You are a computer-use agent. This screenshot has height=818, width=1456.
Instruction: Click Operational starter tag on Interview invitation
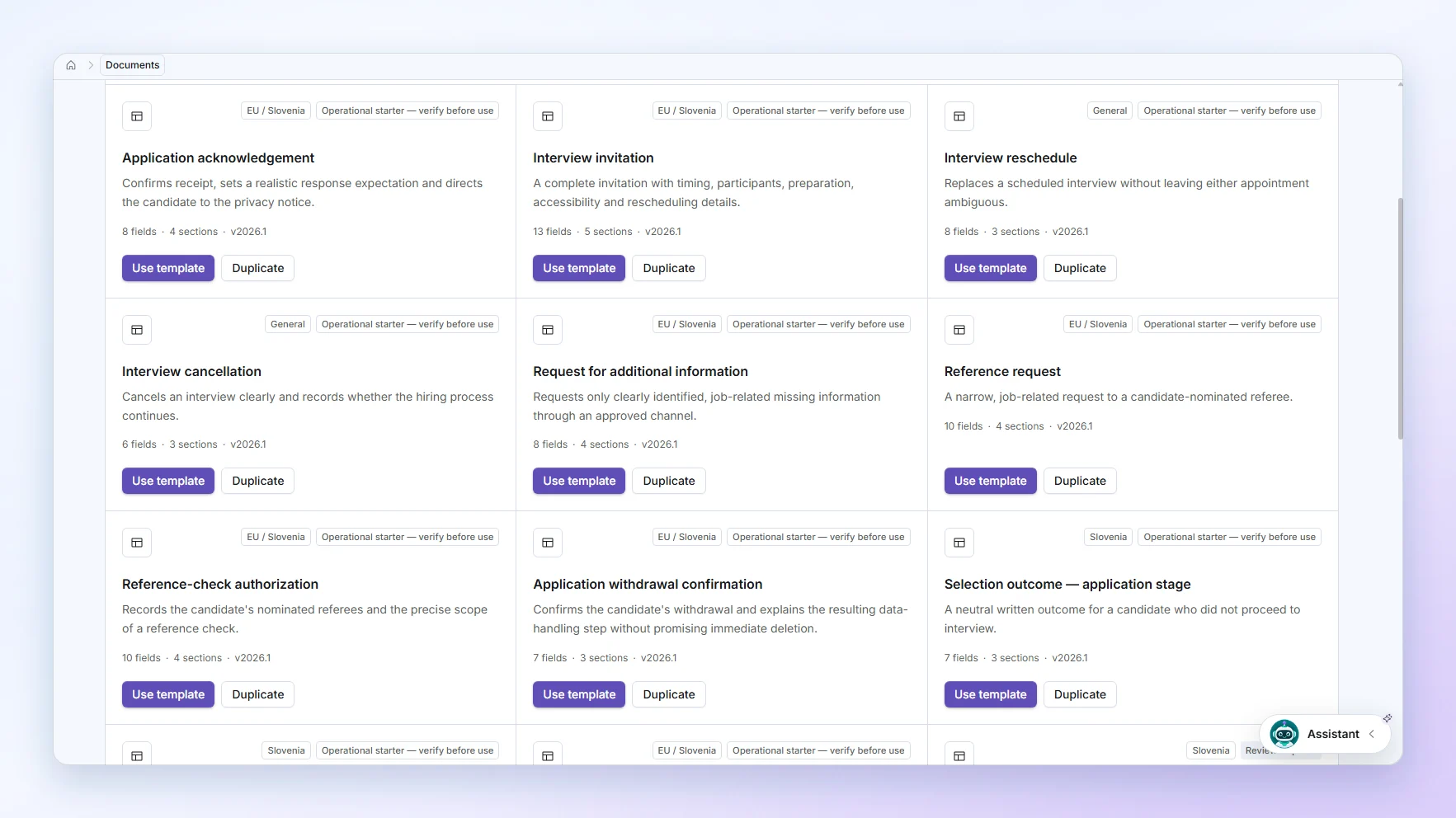[x=818, y=110]
